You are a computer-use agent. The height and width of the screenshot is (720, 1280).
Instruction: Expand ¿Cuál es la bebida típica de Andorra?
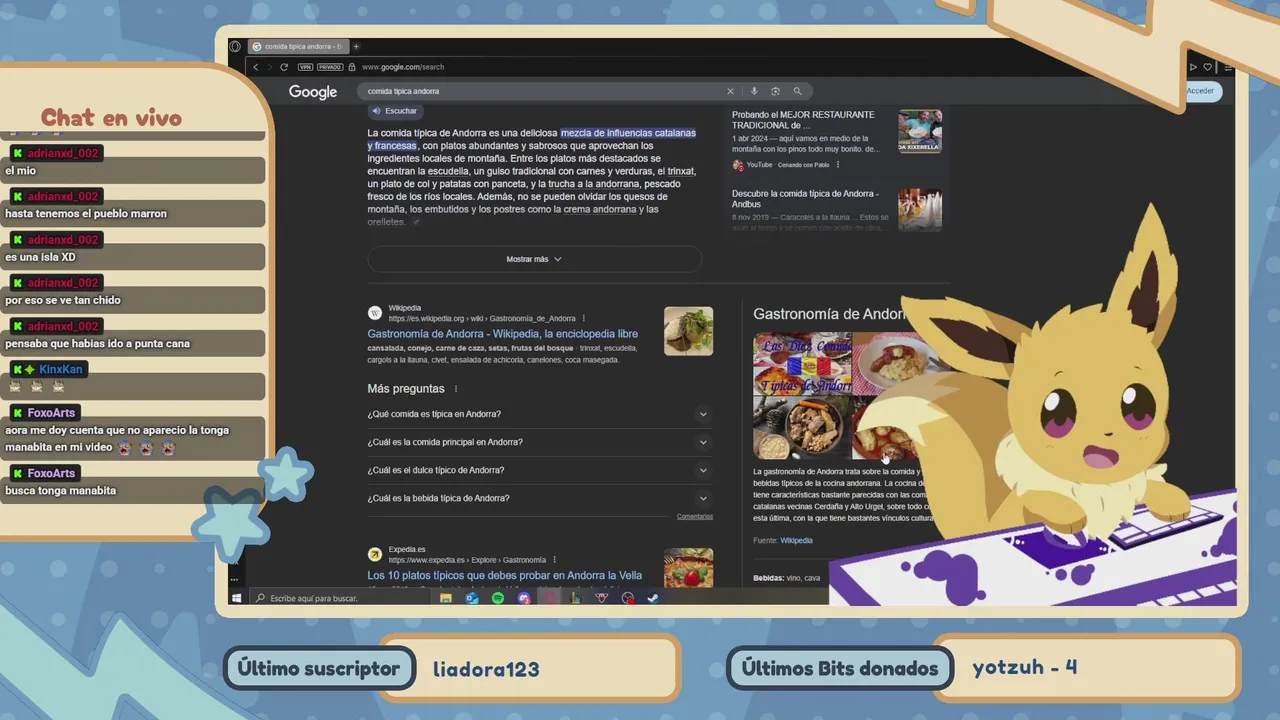coord(540,498)
